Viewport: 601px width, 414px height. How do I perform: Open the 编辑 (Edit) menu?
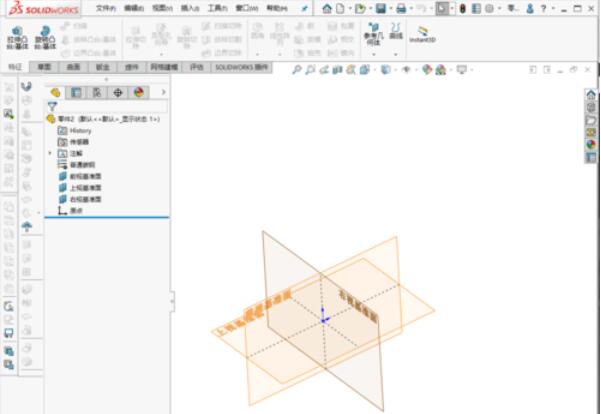[134, 8]
